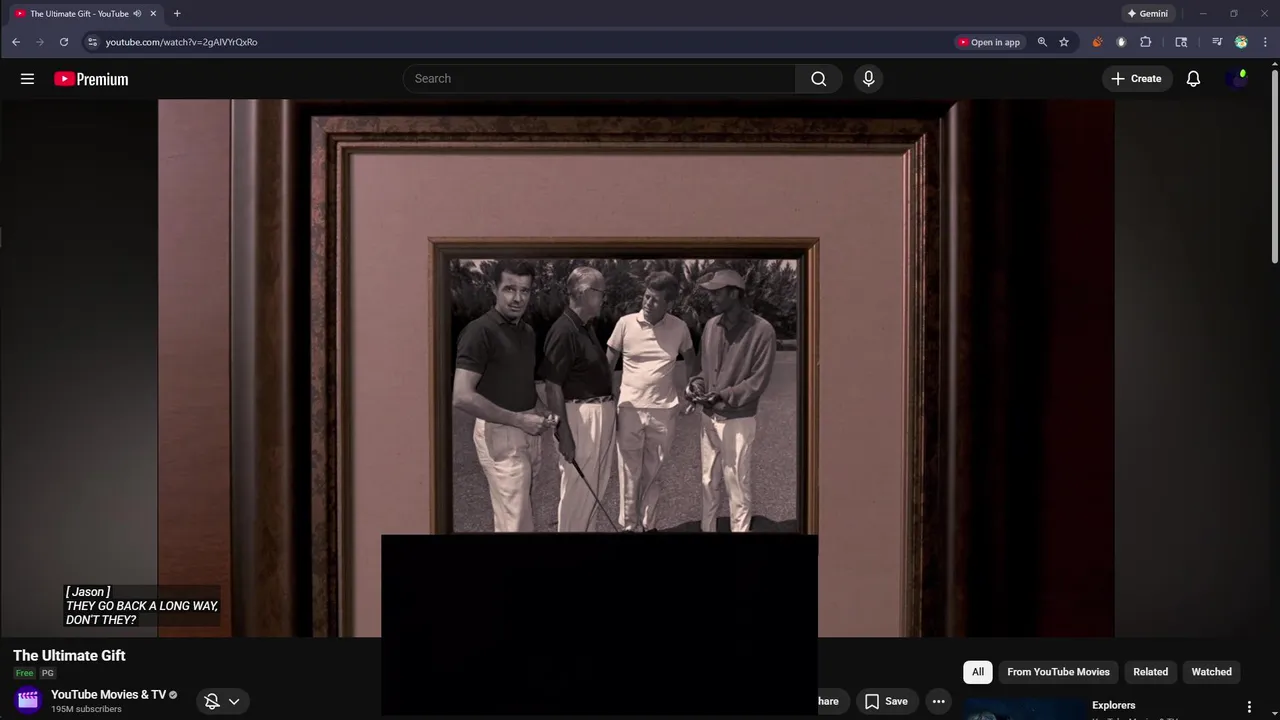Start voice search with microphone icon
The image size is (1280, 720).
click(x=868, y=79)
